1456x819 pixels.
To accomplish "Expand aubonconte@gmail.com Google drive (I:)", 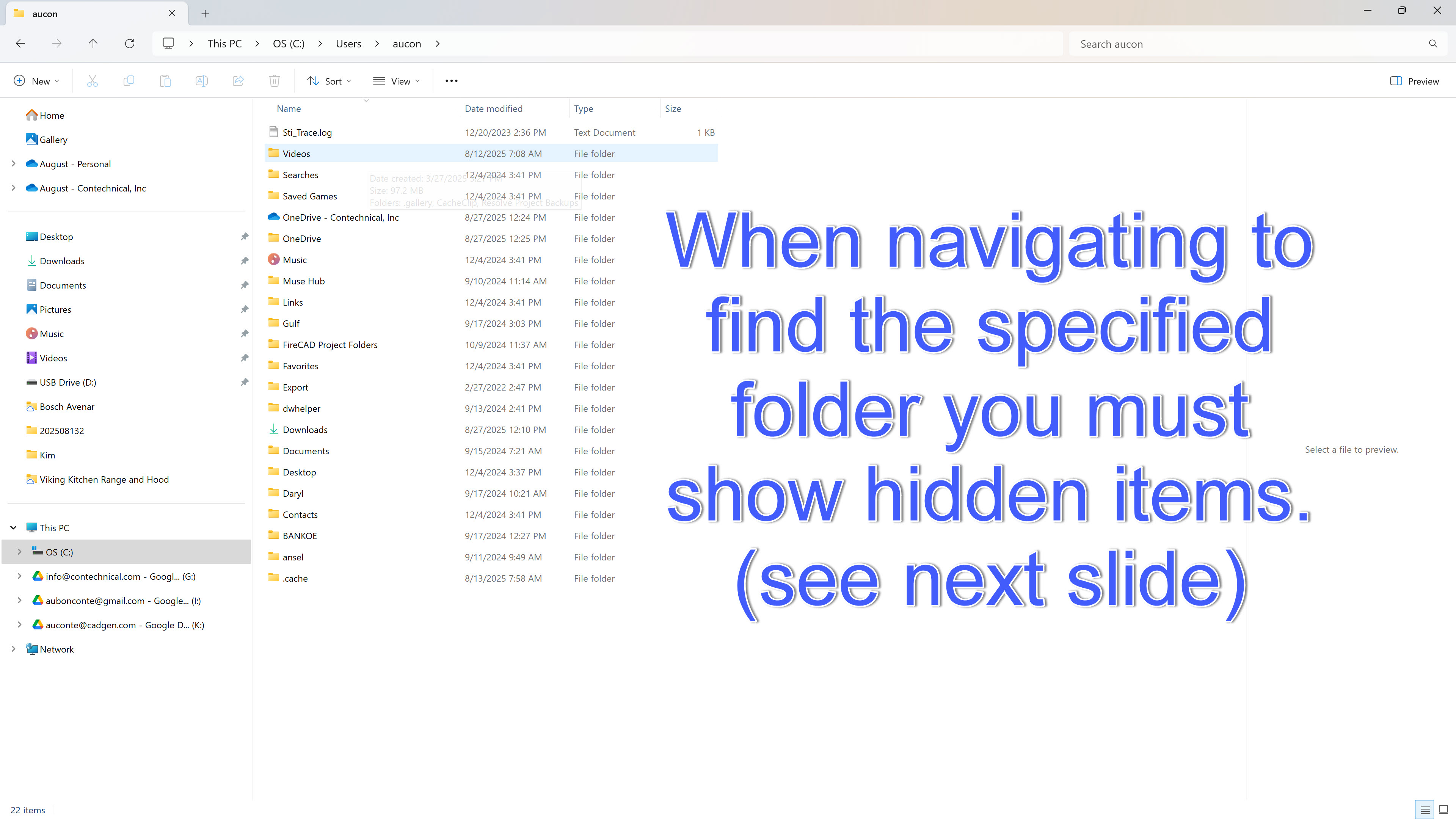I will click(x=19, y=601).
